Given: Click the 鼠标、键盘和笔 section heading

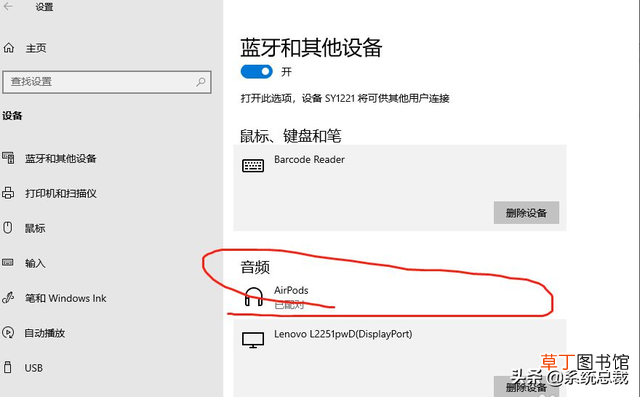Looking at the screenshot, I should point(291,136).
